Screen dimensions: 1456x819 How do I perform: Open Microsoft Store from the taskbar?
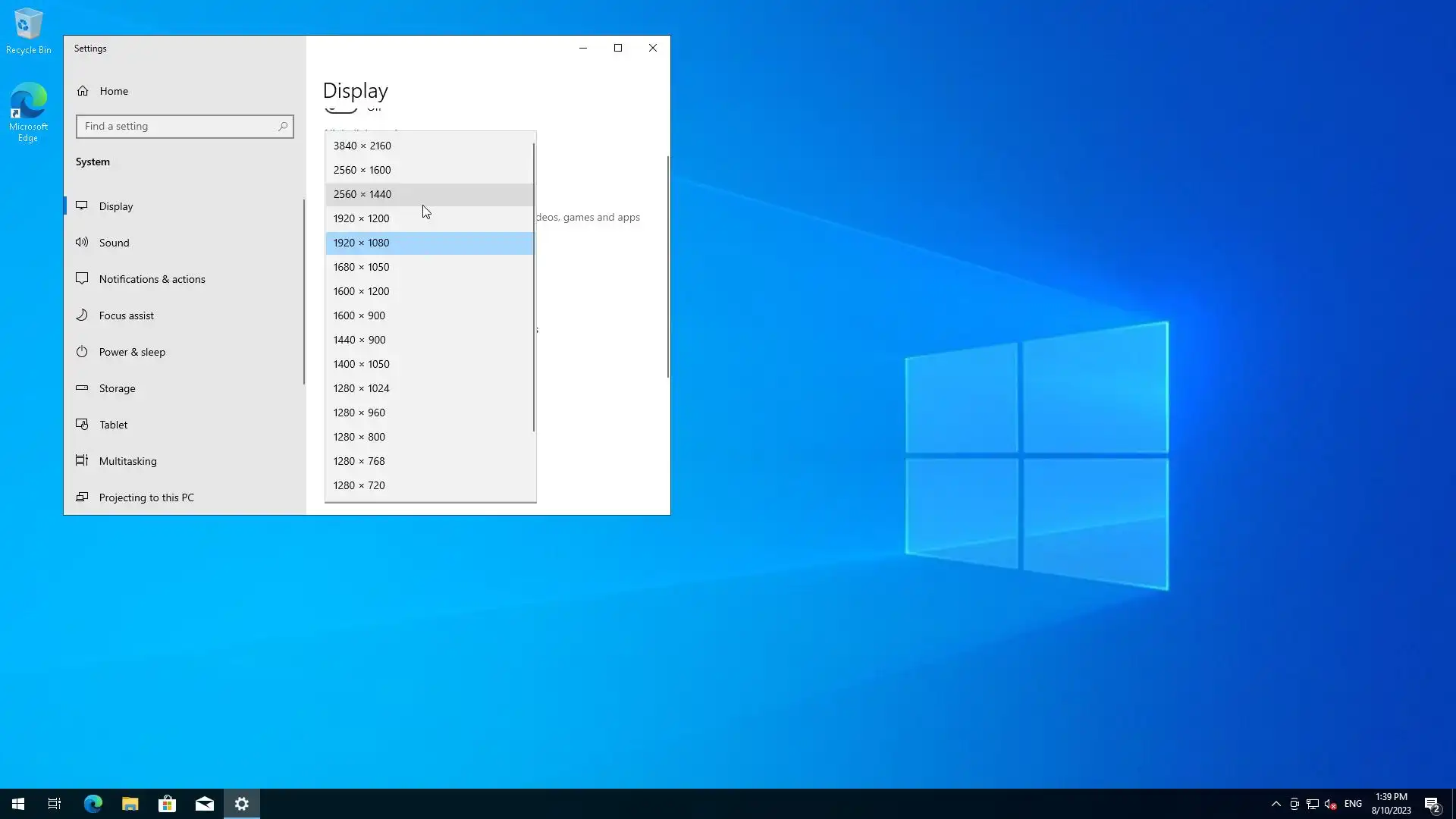(167, 804)
